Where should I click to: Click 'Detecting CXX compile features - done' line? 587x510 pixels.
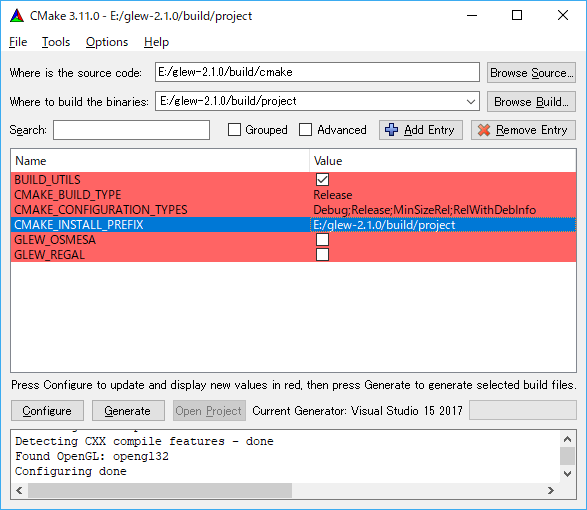point(144,441)
